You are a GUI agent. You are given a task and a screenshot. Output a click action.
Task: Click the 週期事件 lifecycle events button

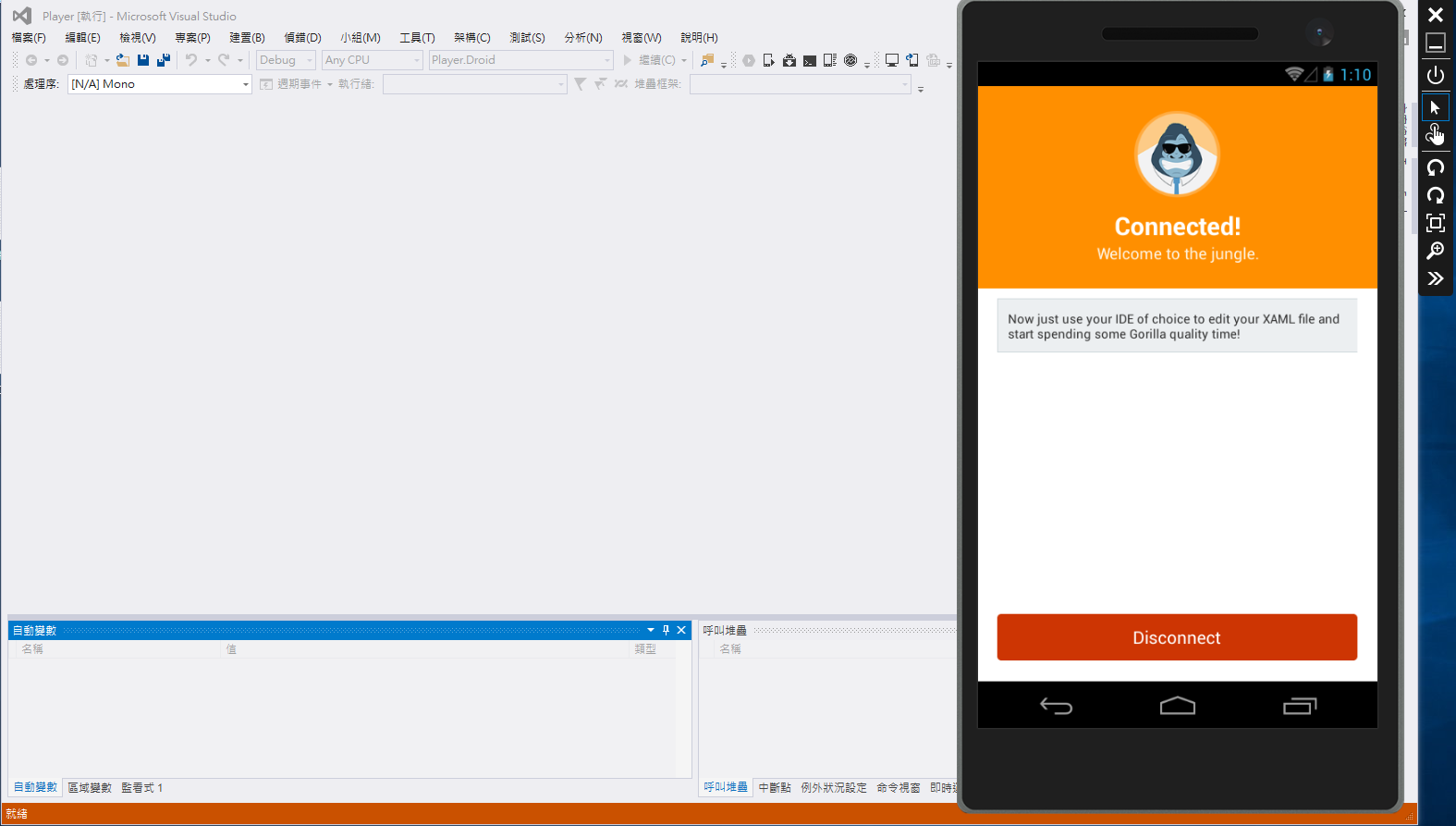[290, 84]
